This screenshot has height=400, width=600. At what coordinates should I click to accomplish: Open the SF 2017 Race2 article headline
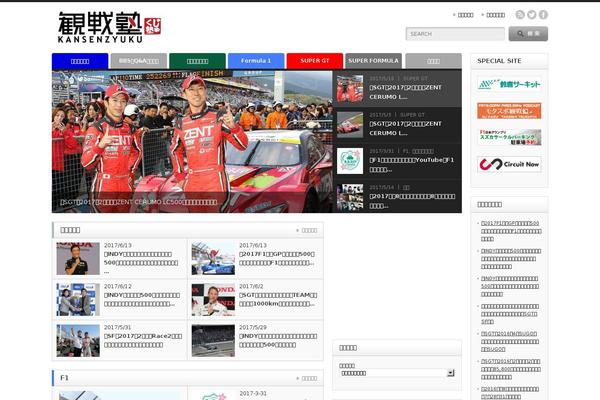click(143, 340)
